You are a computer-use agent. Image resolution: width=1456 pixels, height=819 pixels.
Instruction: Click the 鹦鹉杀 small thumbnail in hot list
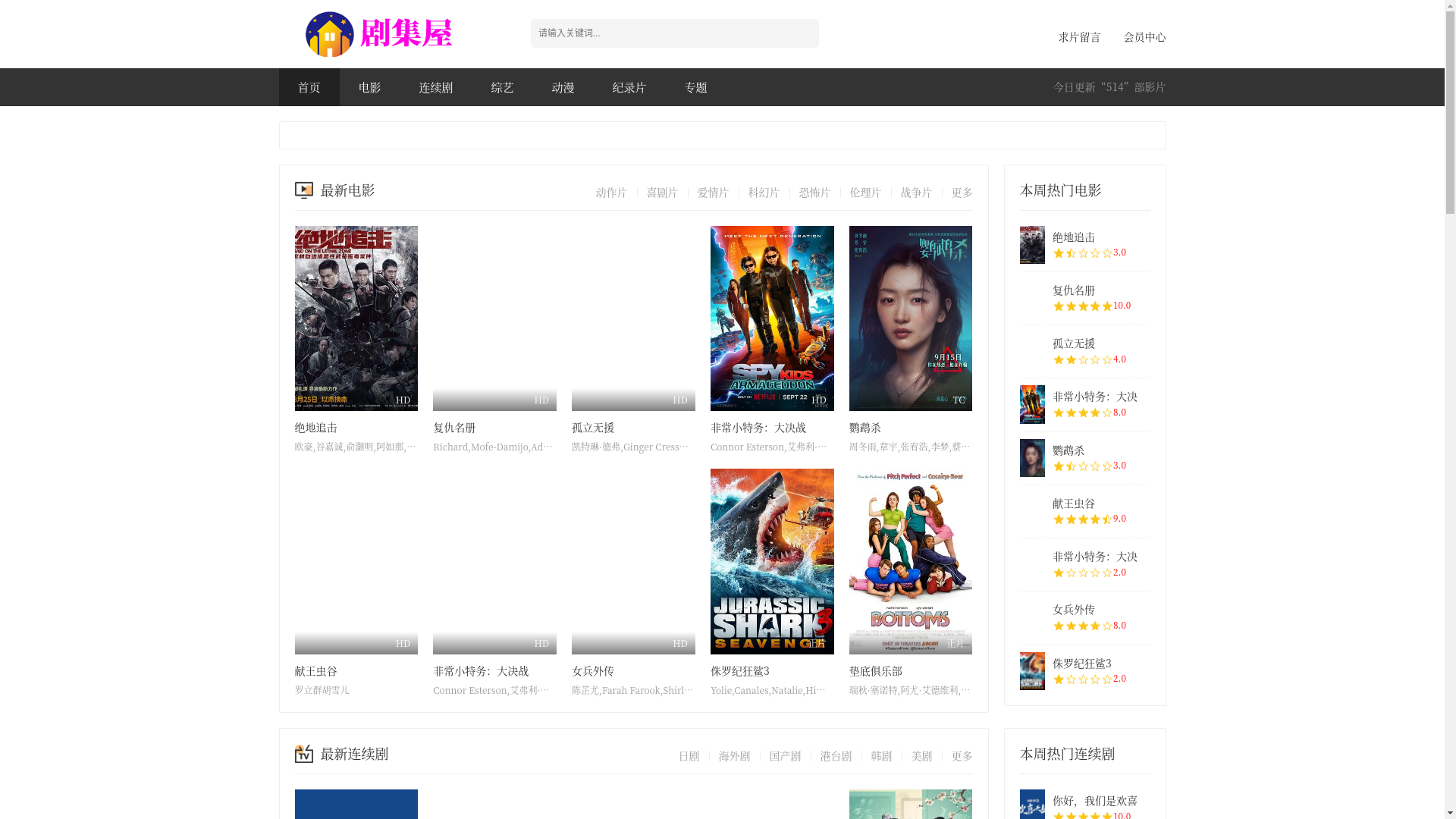1031,458
